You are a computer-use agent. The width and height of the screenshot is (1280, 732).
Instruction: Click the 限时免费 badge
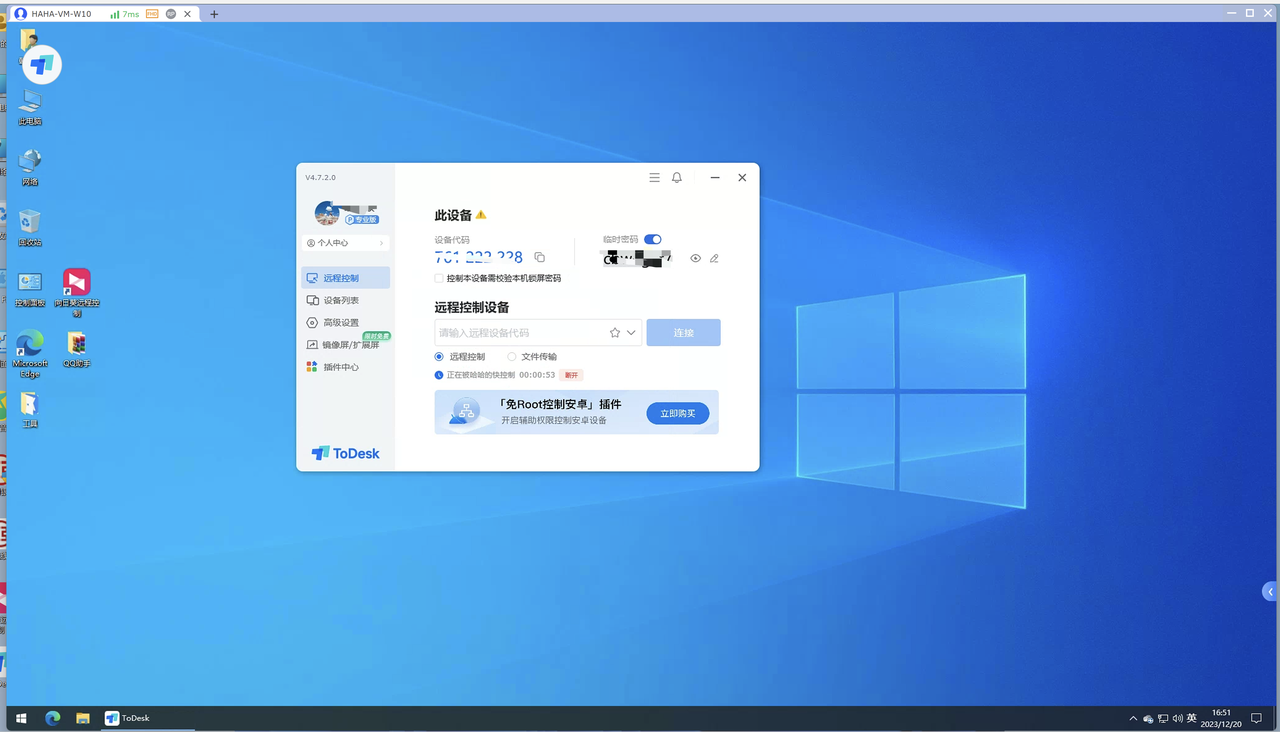(x=377, y=336)
